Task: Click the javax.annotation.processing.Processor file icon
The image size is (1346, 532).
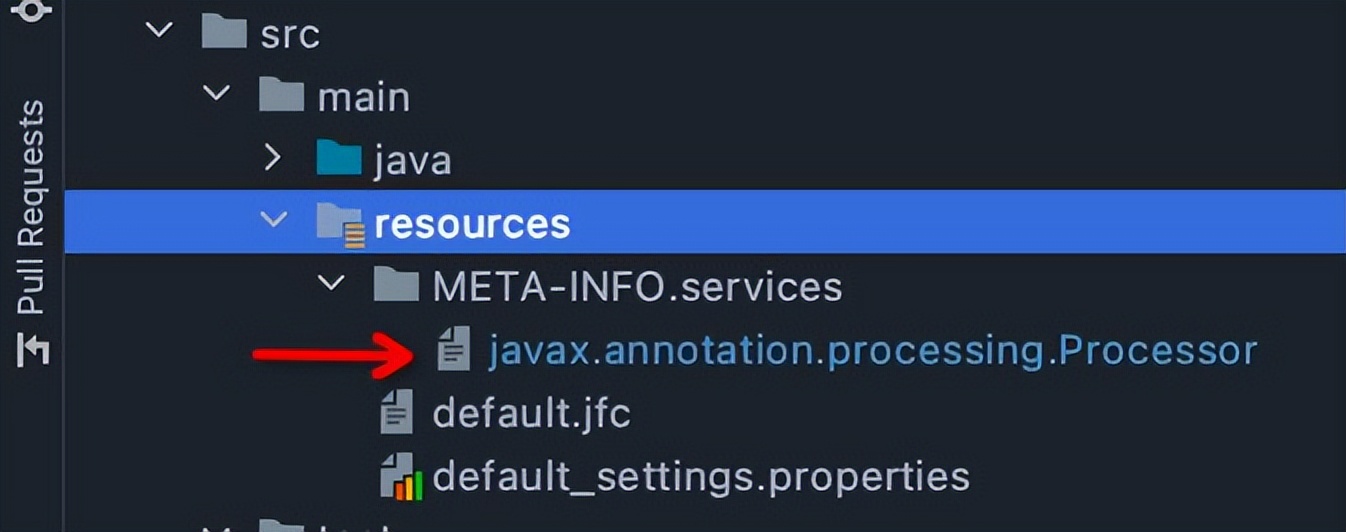Action: (x=454, y=350)
